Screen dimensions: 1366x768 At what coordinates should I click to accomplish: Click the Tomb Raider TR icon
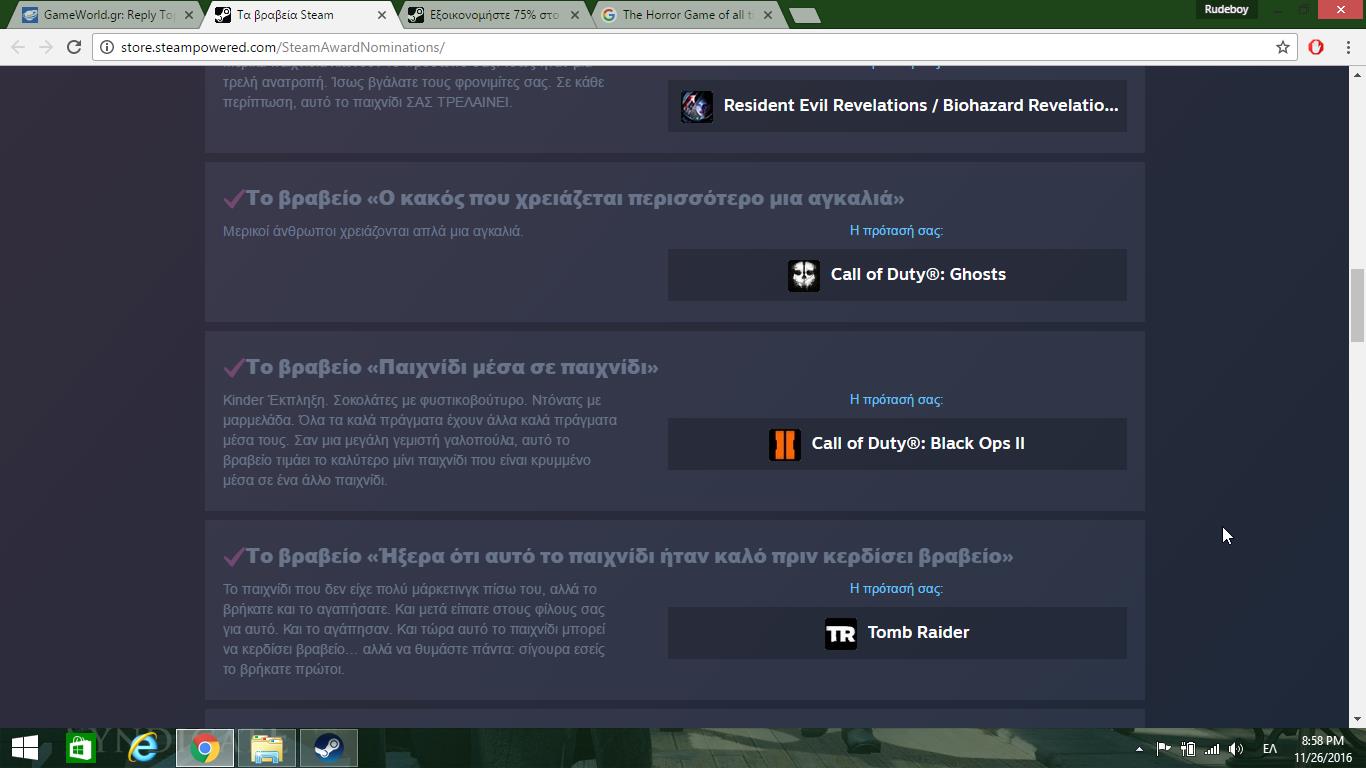841,633
